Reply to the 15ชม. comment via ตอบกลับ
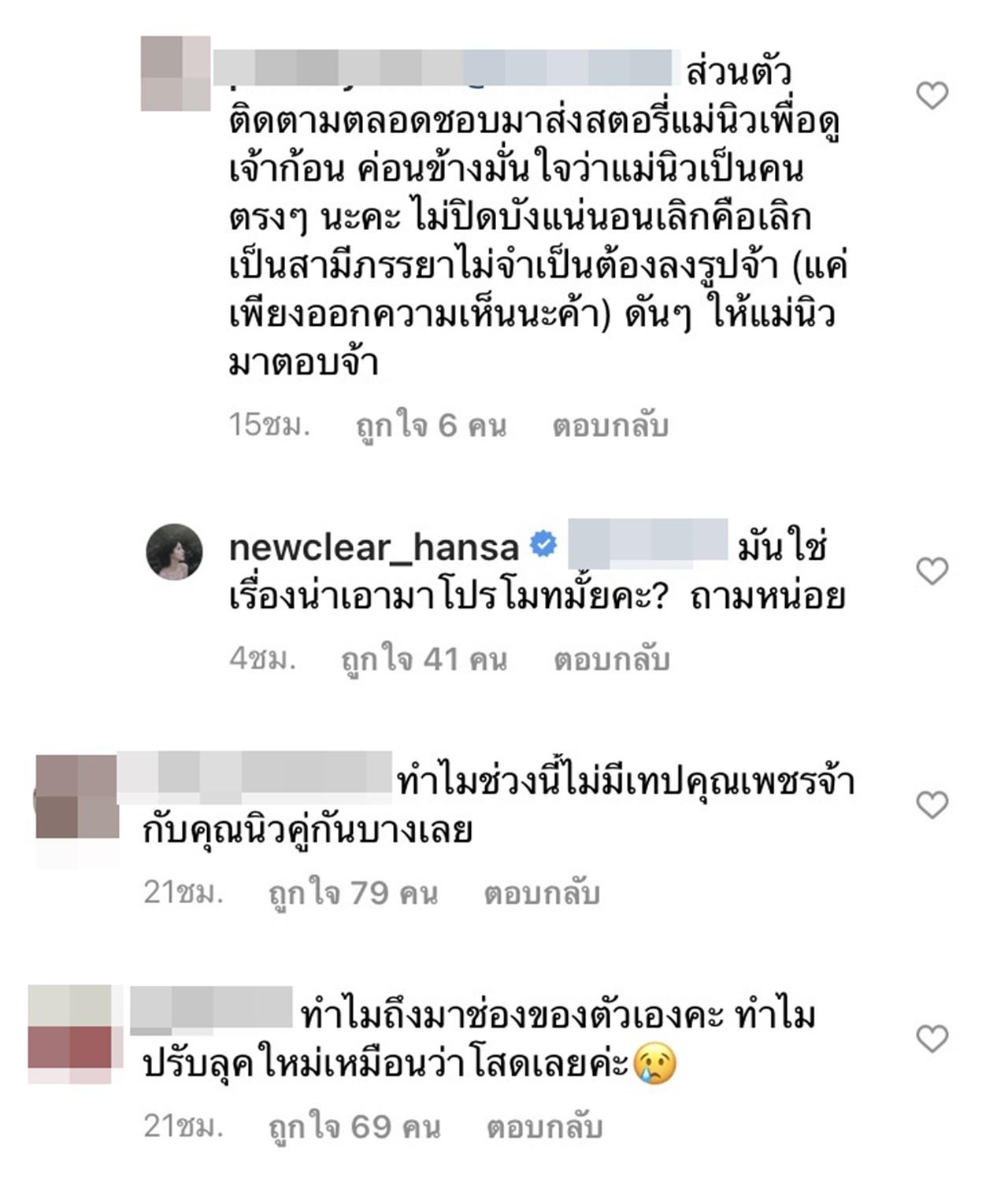The height and width of the screenshot is (1200, 1008). coord(610,426)
